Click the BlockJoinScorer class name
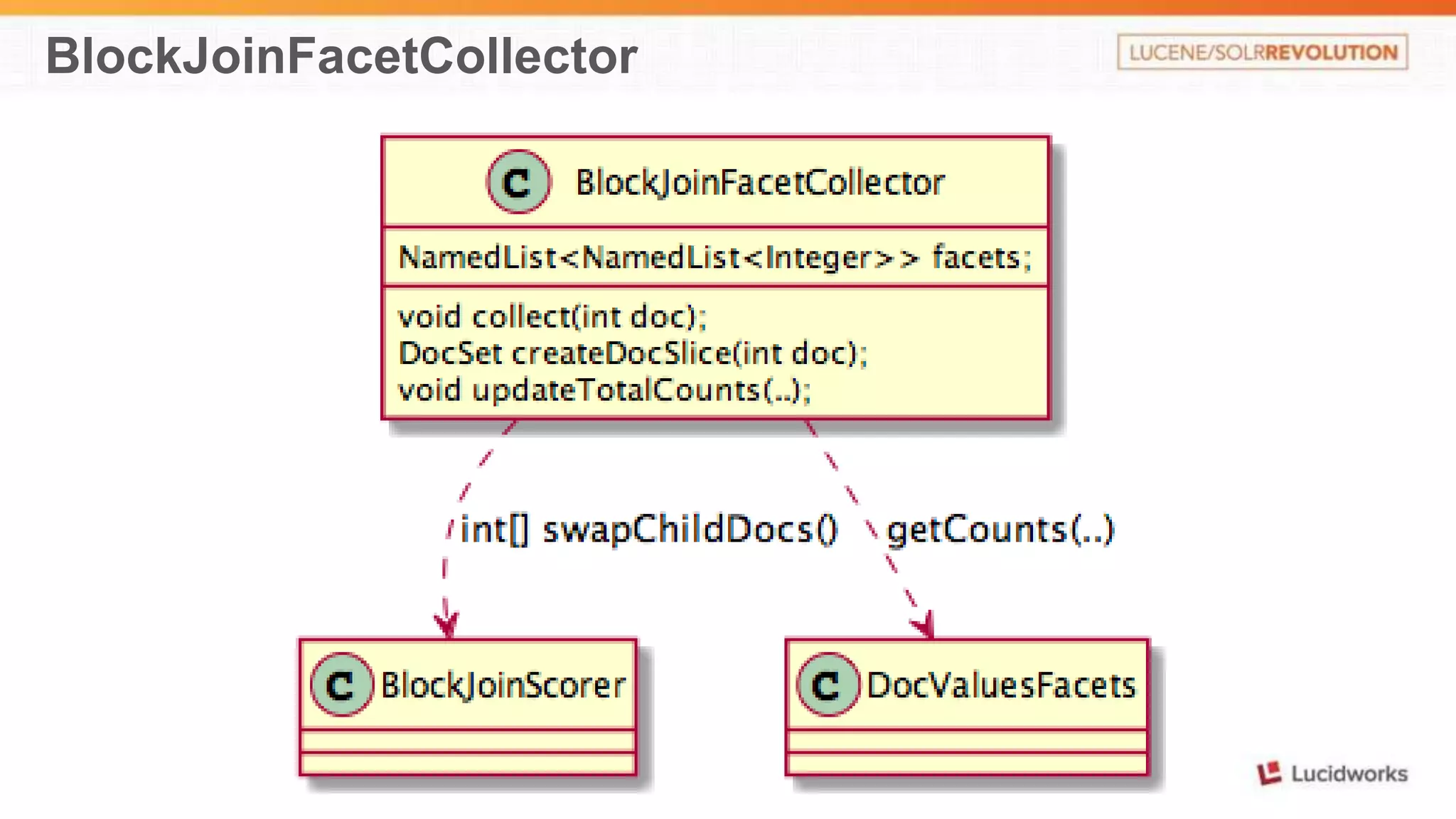 (x=503, y=685)
